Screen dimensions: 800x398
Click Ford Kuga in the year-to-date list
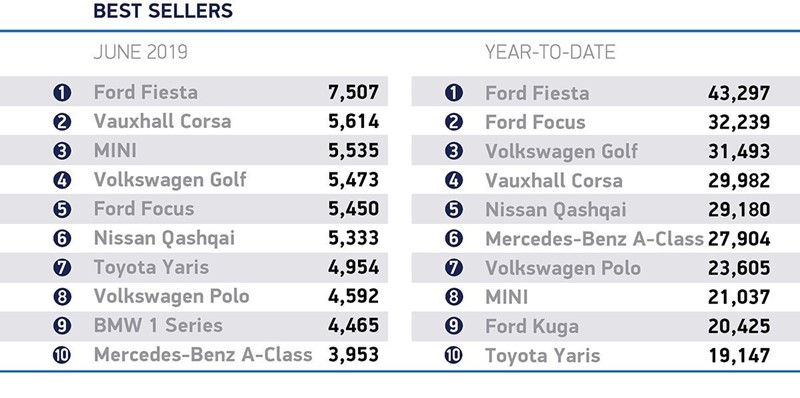pos(532,327)
